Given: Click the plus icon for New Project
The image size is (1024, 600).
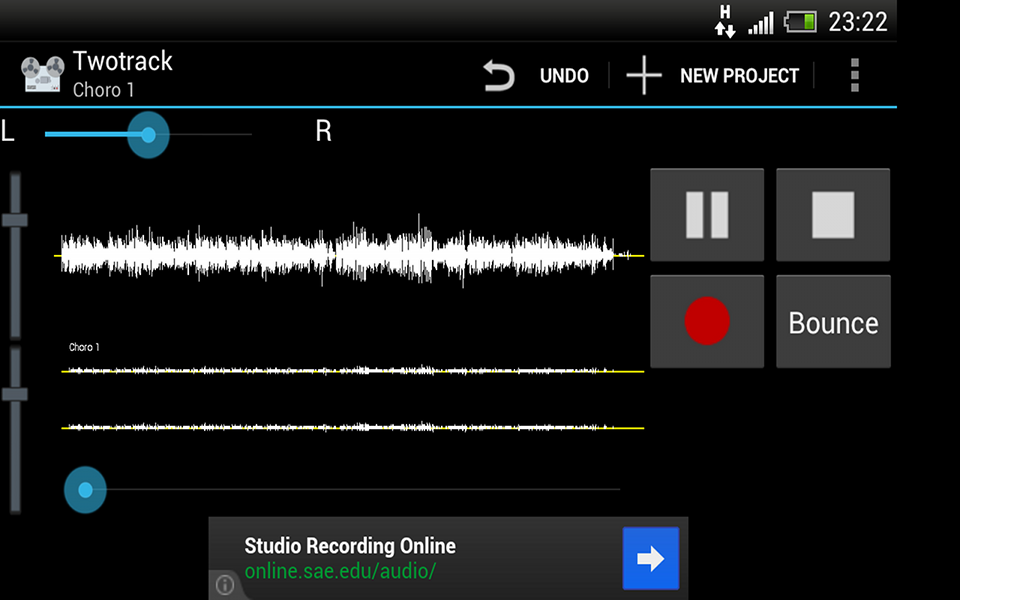Looking at the screenshot, I should tap(643, 74).
